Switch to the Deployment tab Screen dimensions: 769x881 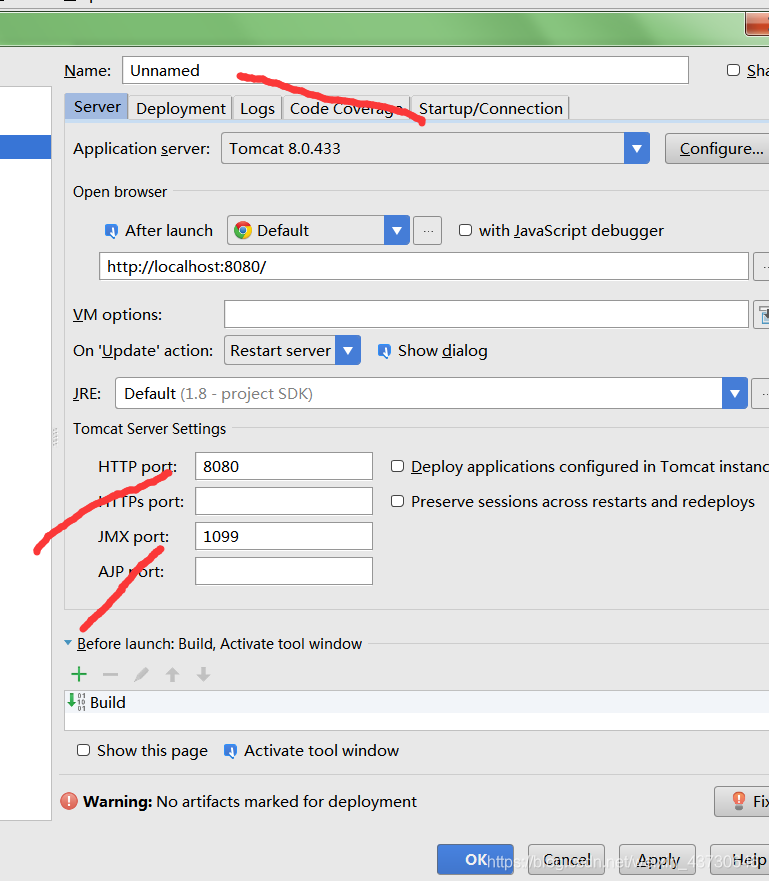click(x=180, y=108)
